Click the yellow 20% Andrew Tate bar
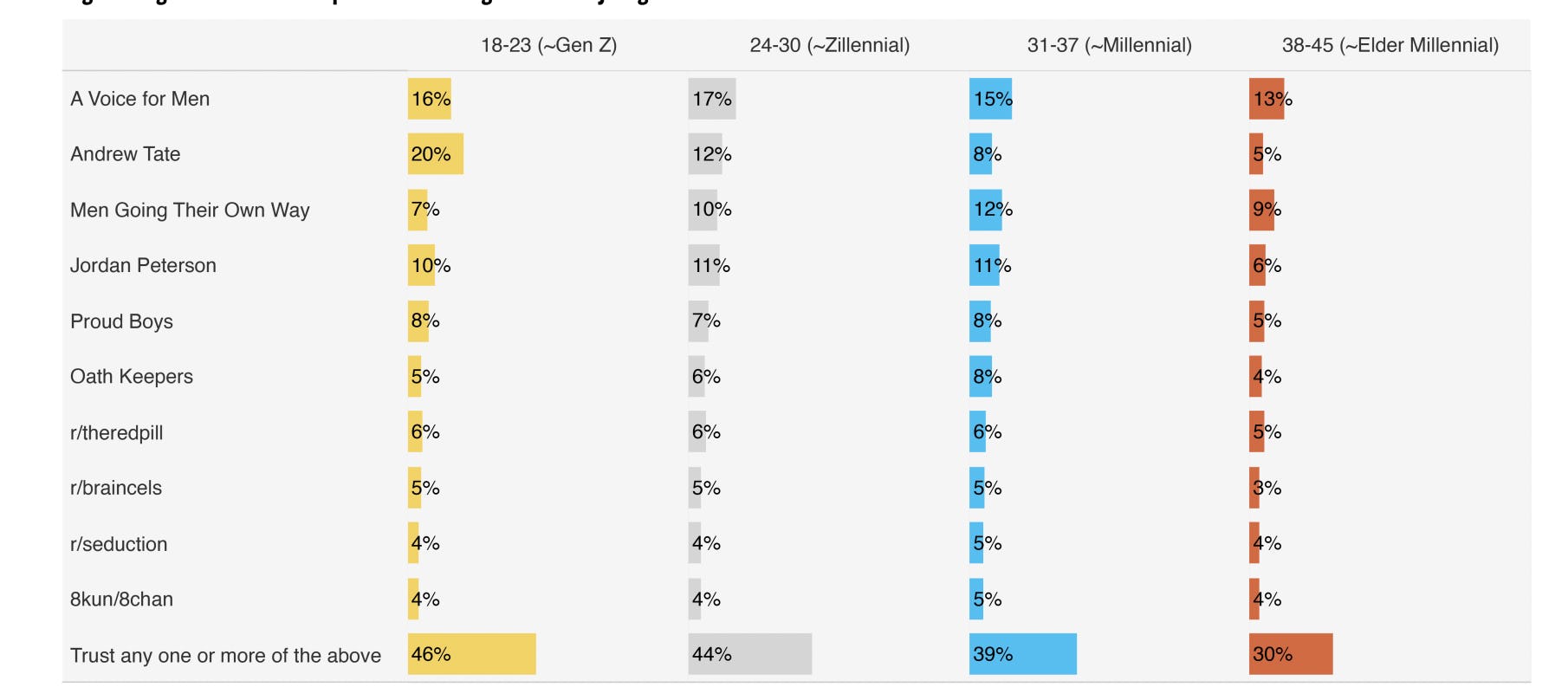The height and width of the screenshot is (700, 1568). coord(436,154)
